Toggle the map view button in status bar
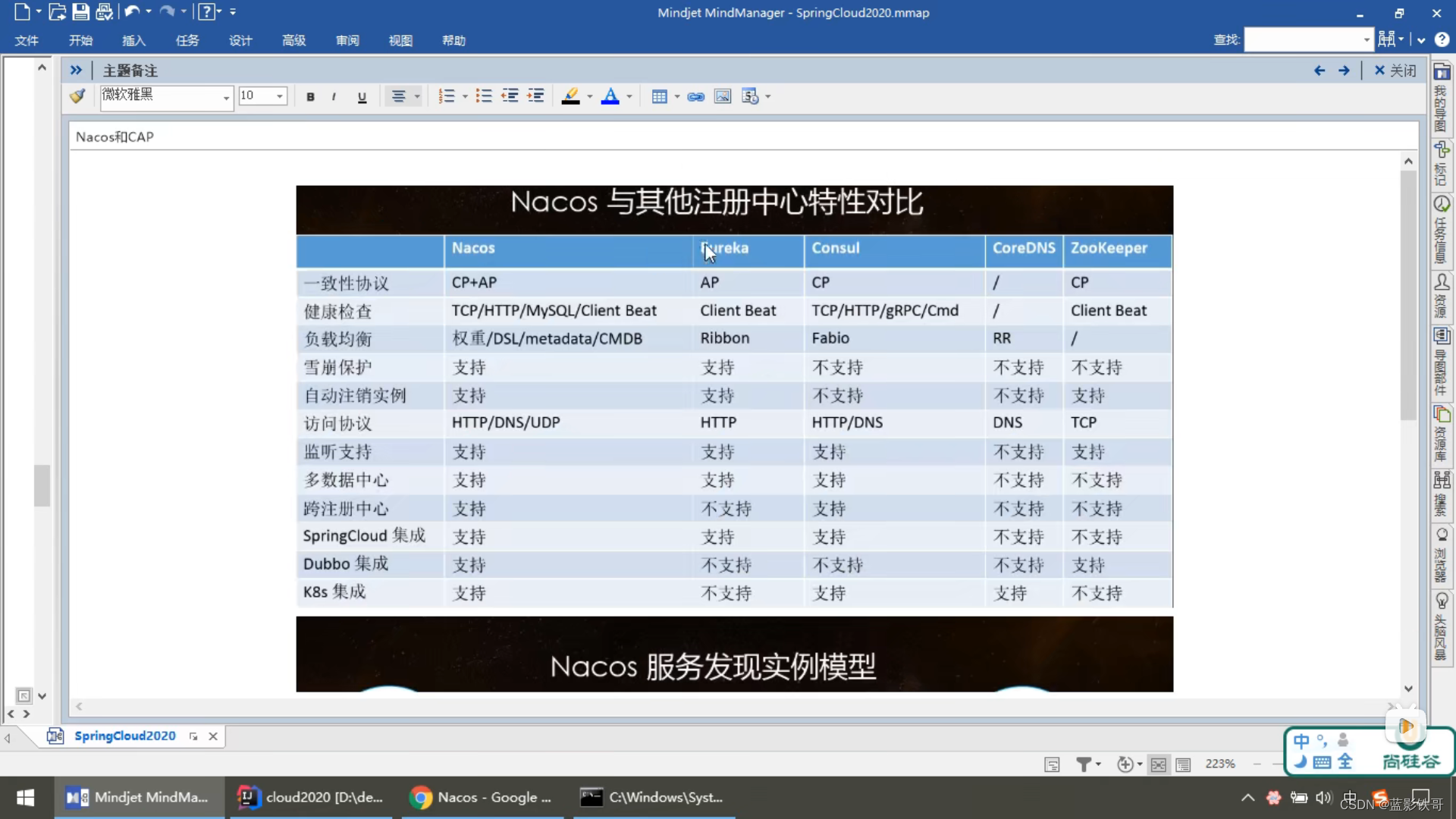1456x819 pixels. (1158, 764)
